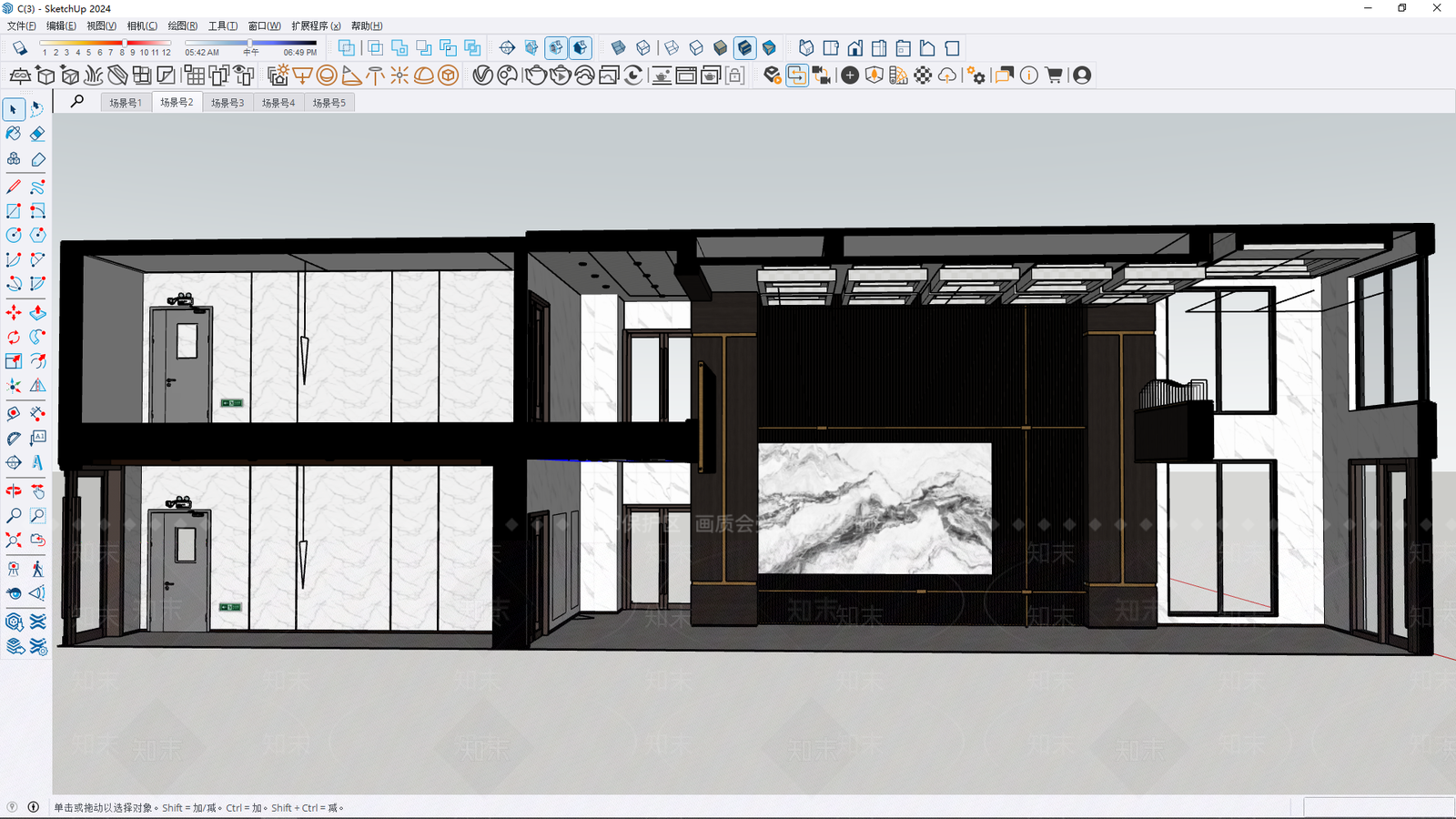The width and height of the screenshot is (1456, 819).
Task: Toggle wireframe face style
Action: point(672,48)
